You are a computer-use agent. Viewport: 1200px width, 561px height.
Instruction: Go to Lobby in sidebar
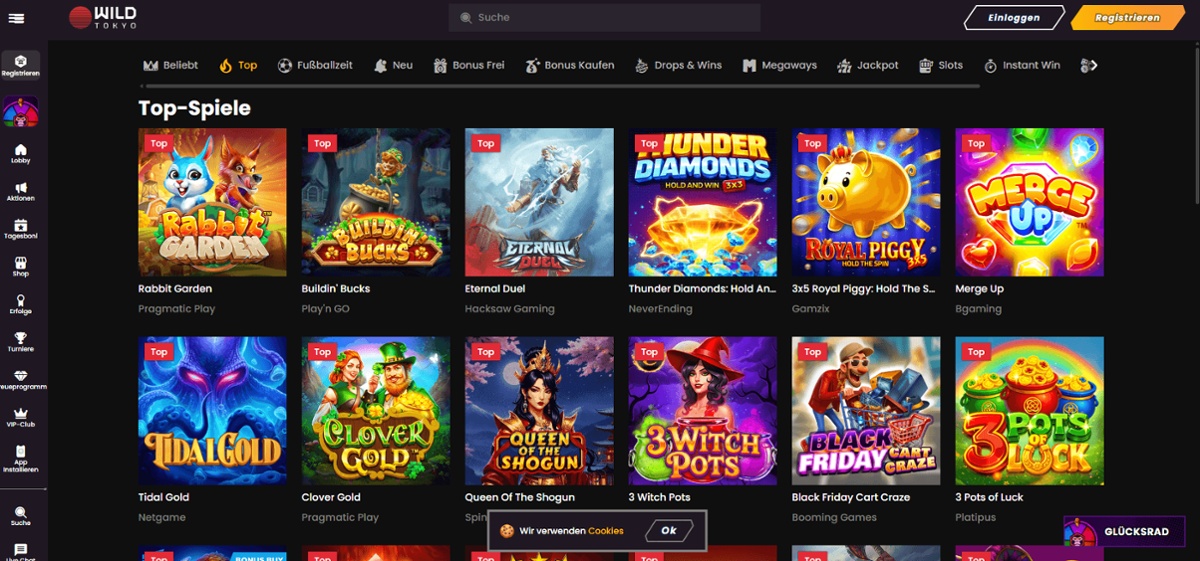20,154
